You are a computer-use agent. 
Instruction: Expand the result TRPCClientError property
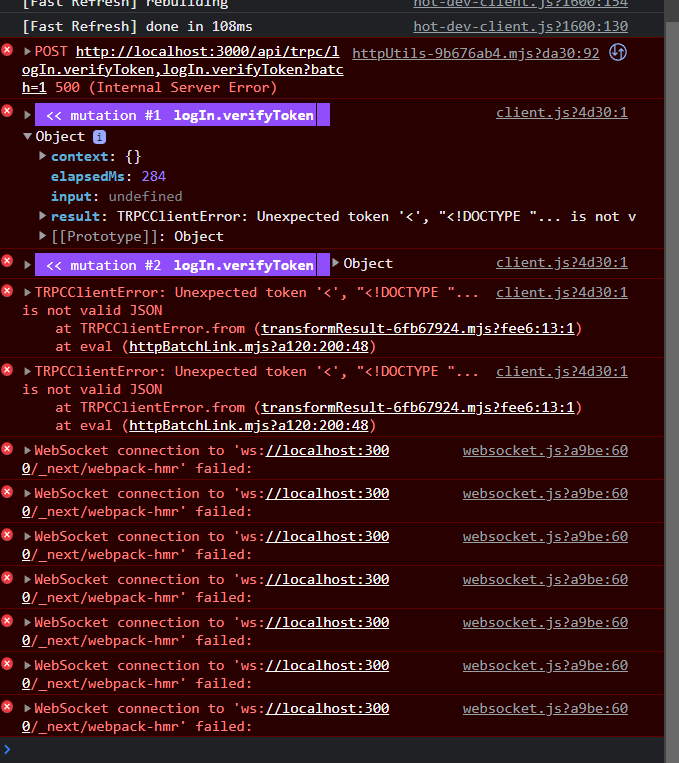43,216
